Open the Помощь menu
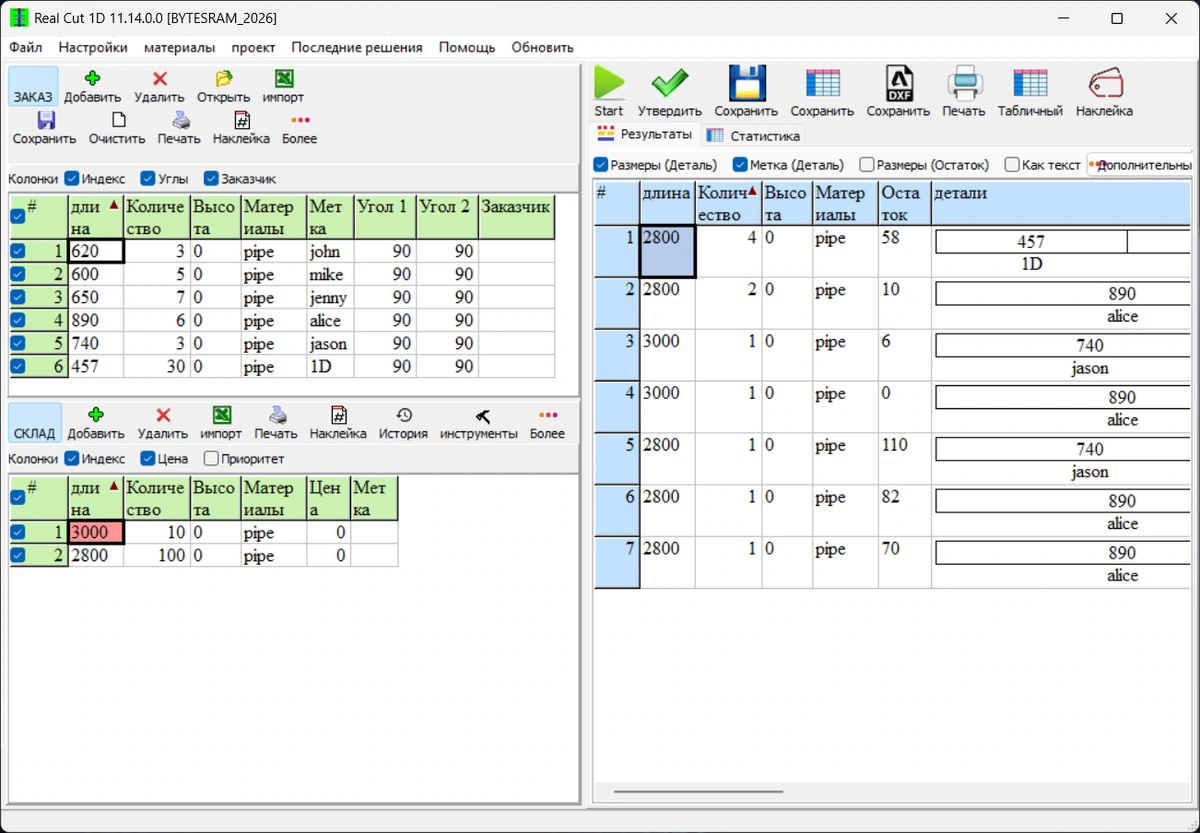 467,47
